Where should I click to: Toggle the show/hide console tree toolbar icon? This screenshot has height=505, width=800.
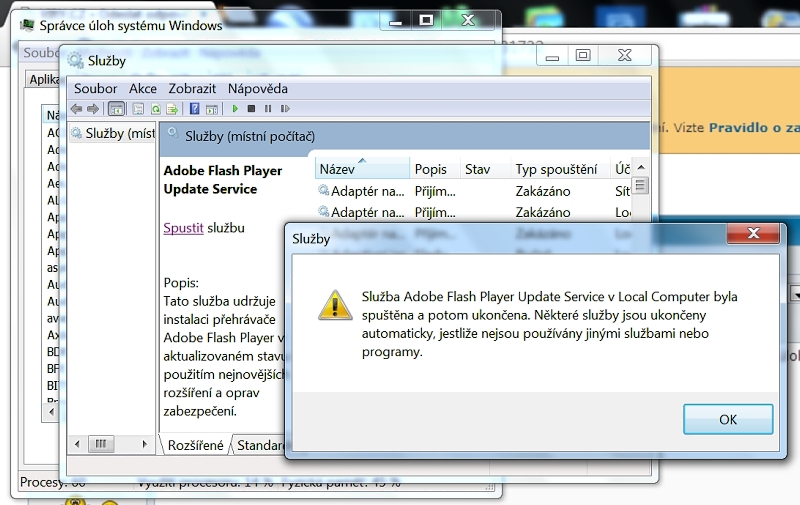(116, 109)
